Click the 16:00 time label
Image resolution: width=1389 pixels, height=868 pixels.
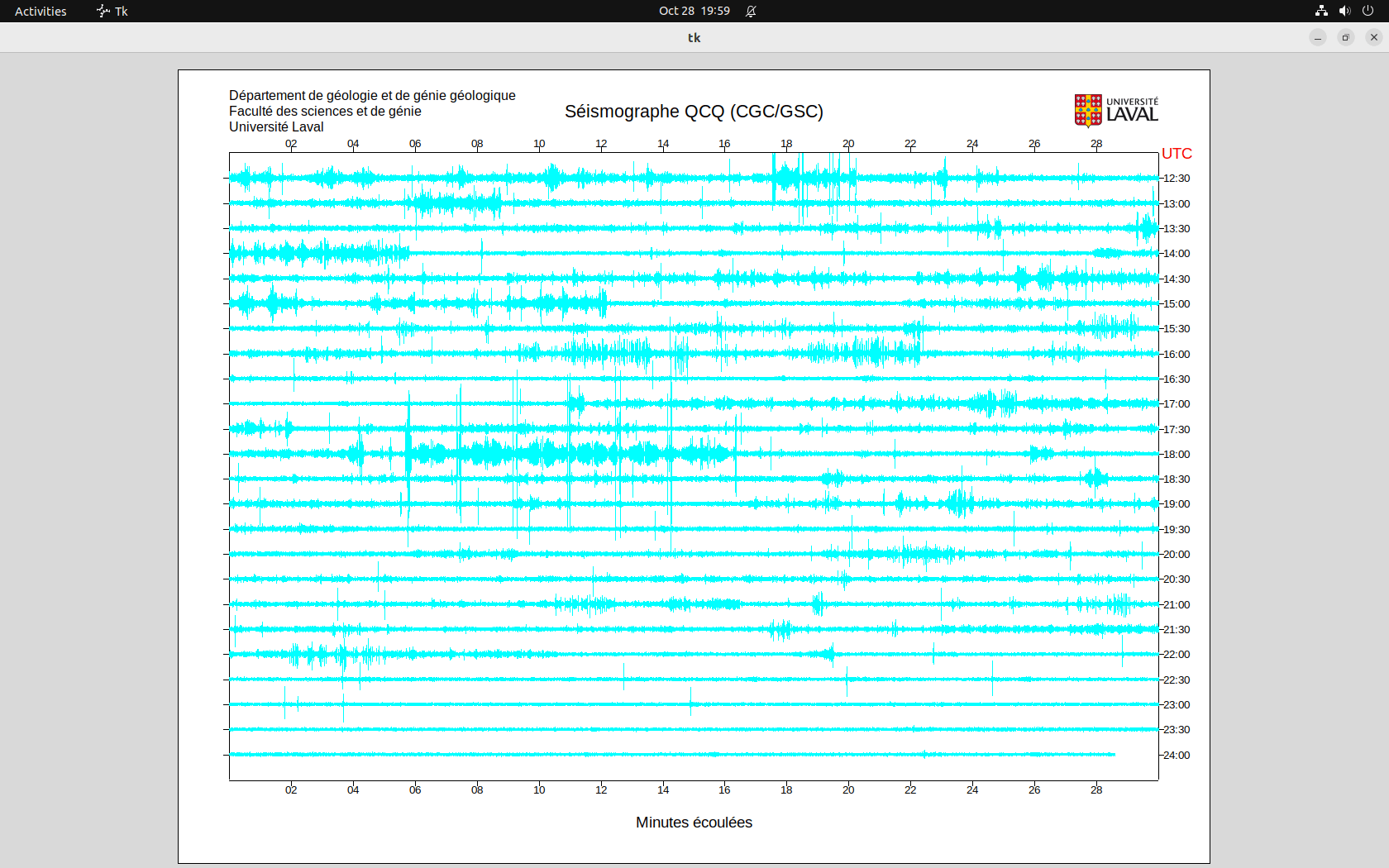coord(1177,355)
